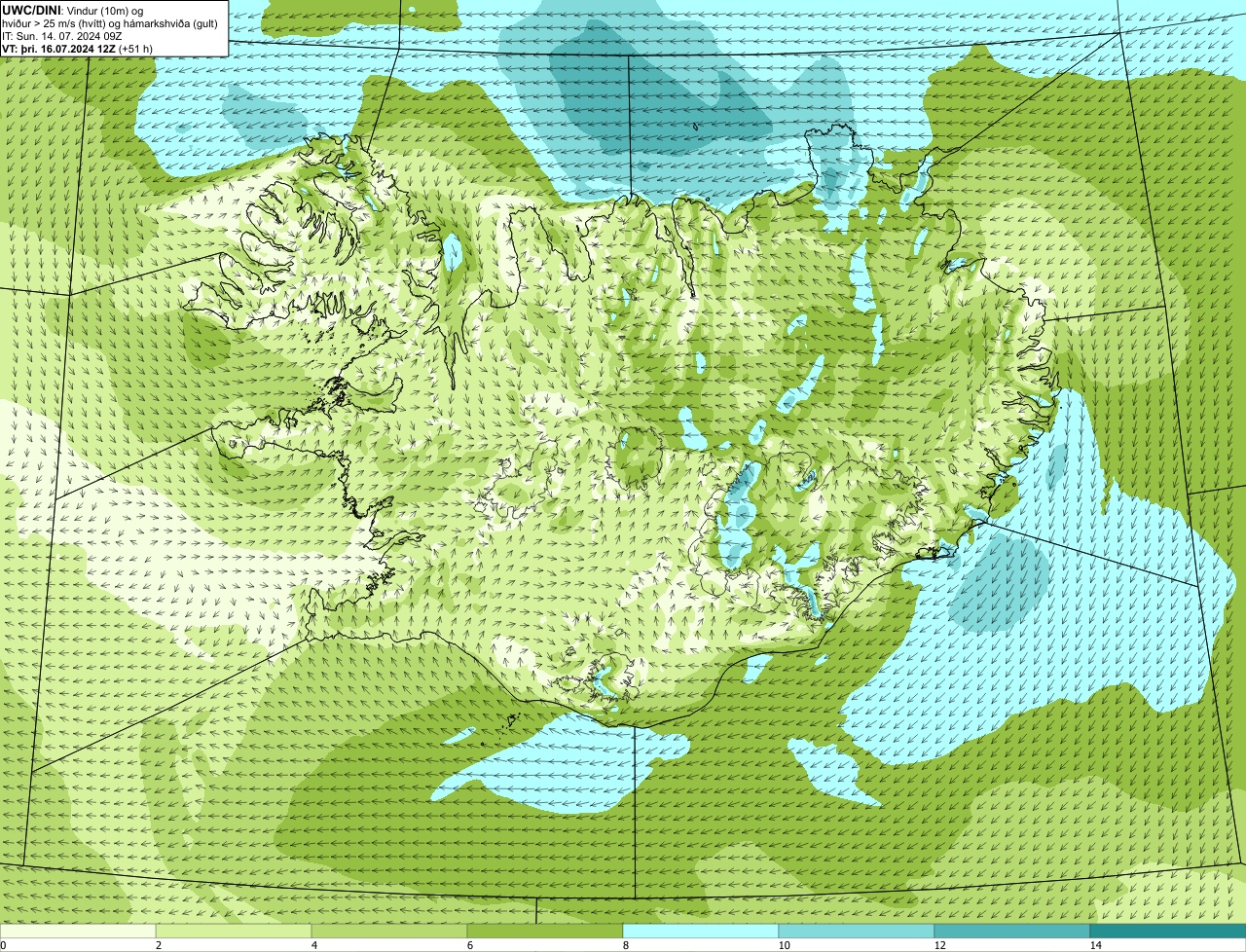Click the legend tick label '6'
The image size is (1246, 952).
point(469,945)
